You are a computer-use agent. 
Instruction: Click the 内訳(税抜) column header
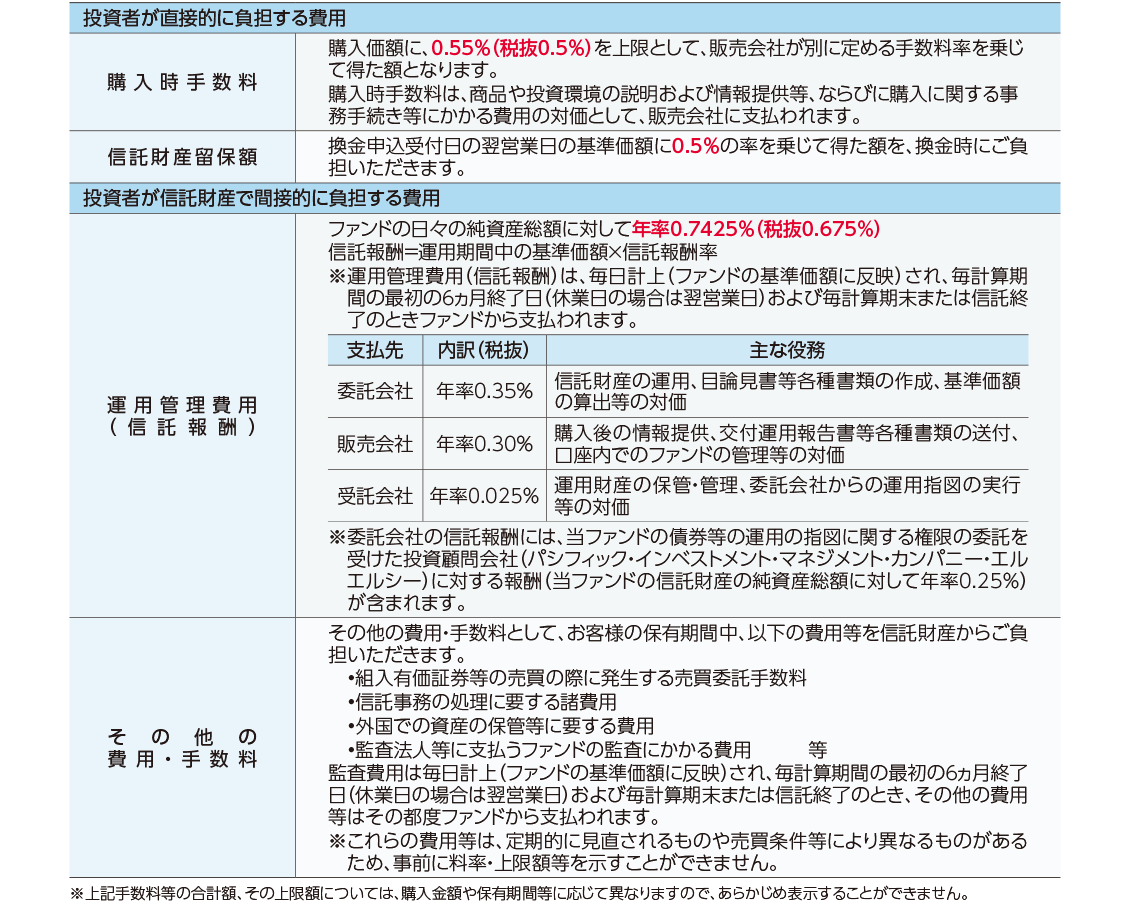[x=484, y=351]
